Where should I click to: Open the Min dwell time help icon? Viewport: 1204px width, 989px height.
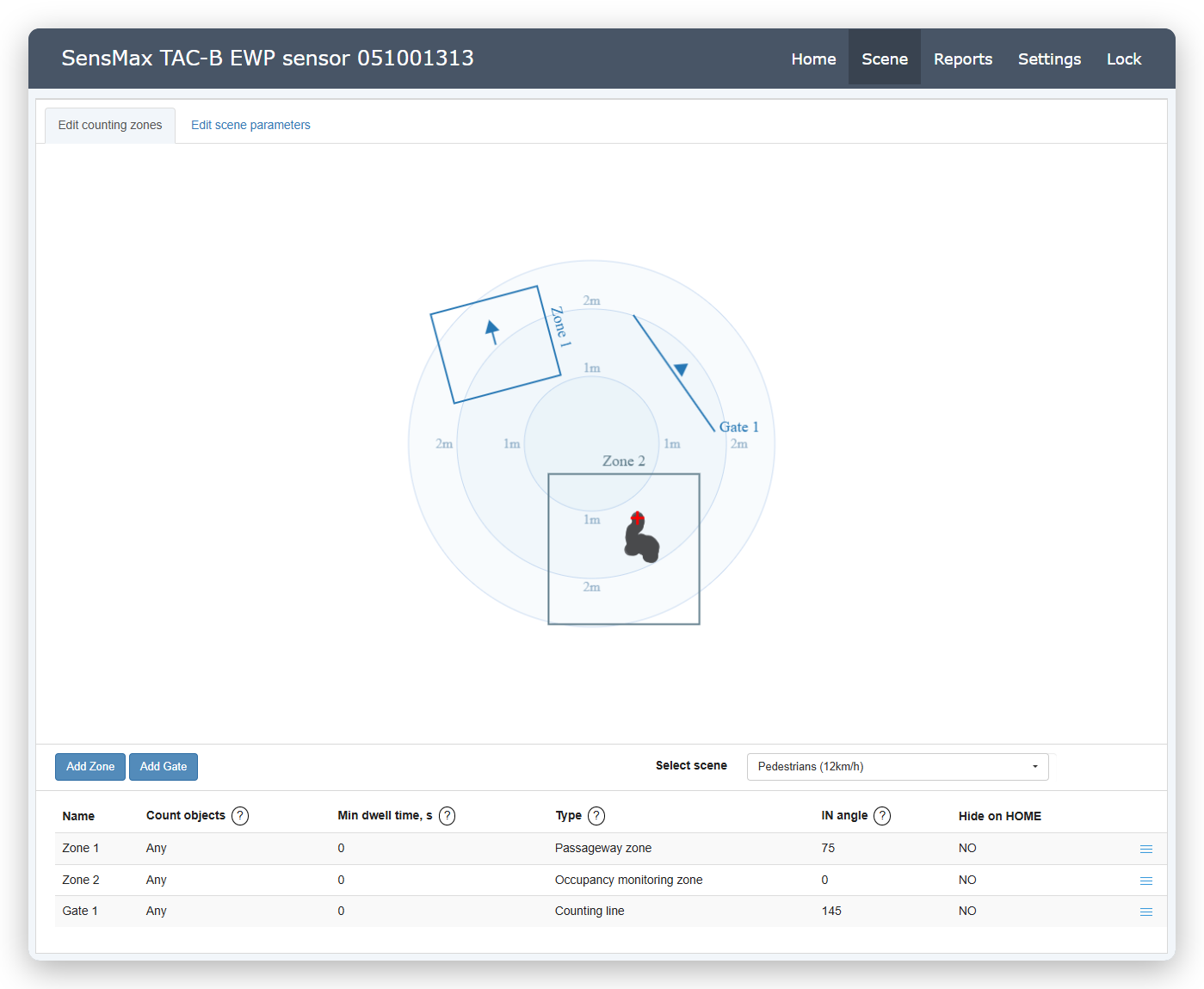[447, 816]
